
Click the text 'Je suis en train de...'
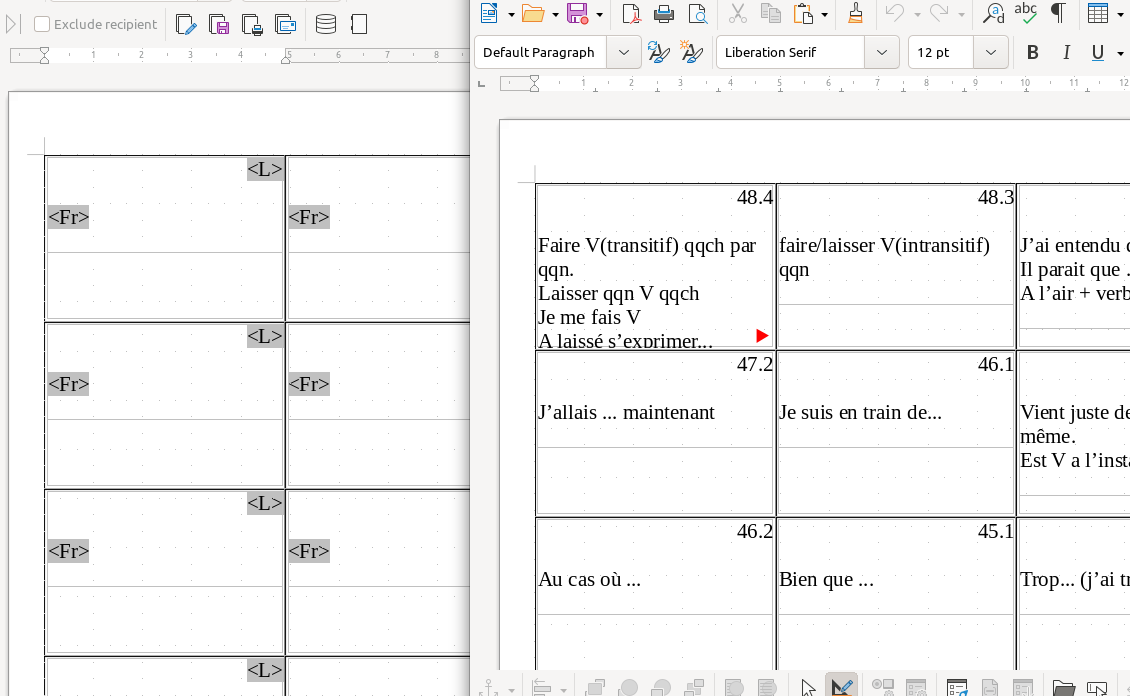point(860,413)
